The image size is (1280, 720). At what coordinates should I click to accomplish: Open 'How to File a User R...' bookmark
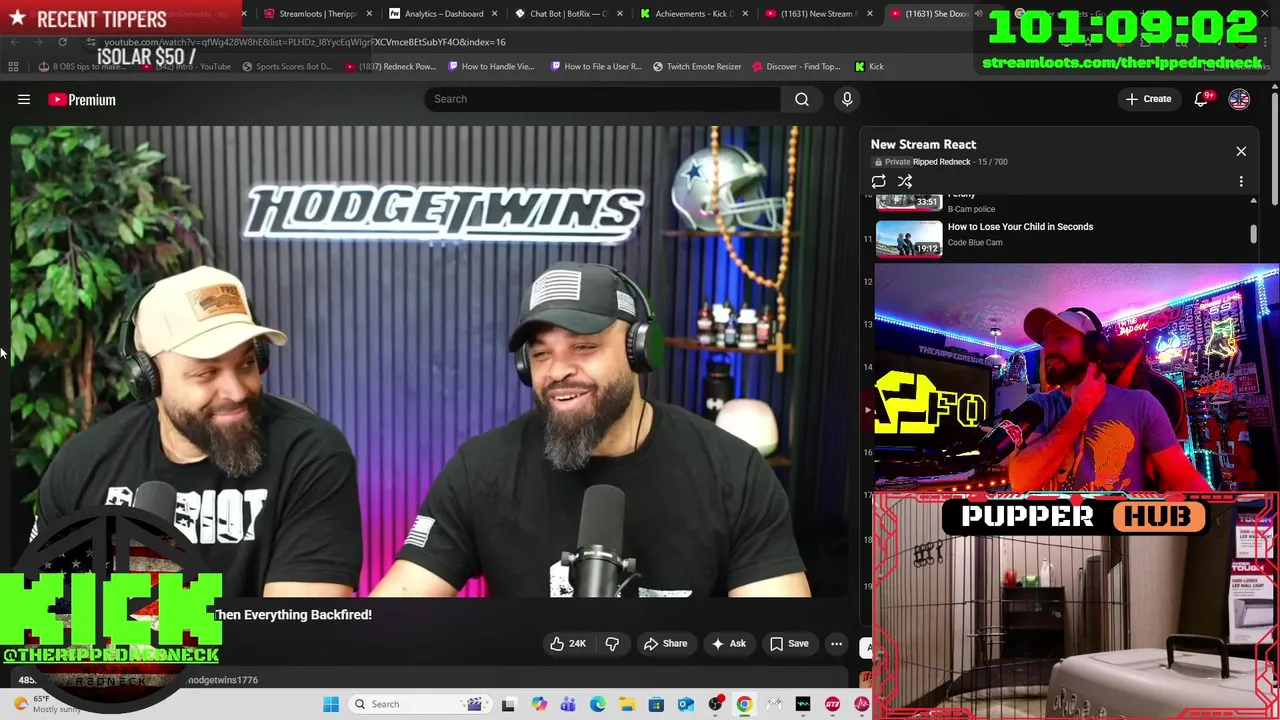(x=596, y=66)
